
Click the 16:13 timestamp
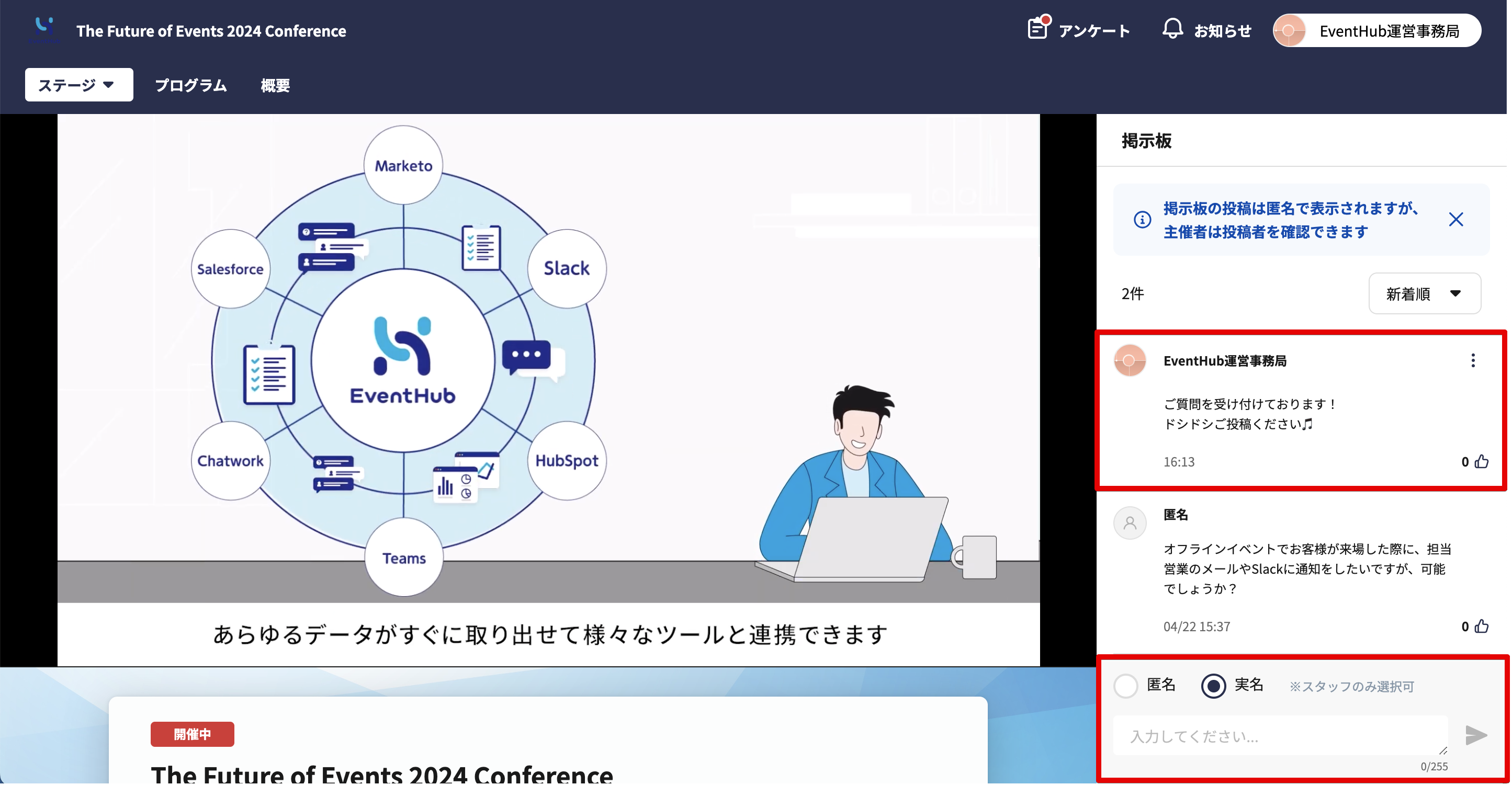pos(1179,462)
